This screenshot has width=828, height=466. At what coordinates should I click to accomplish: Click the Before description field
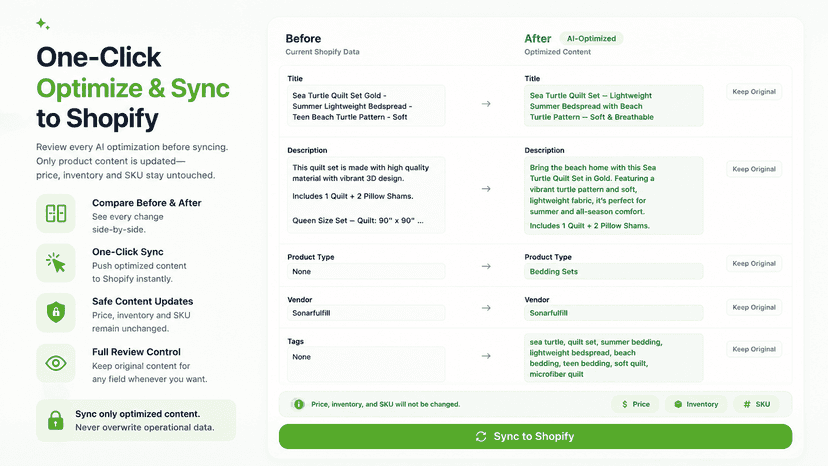(366, 195)
